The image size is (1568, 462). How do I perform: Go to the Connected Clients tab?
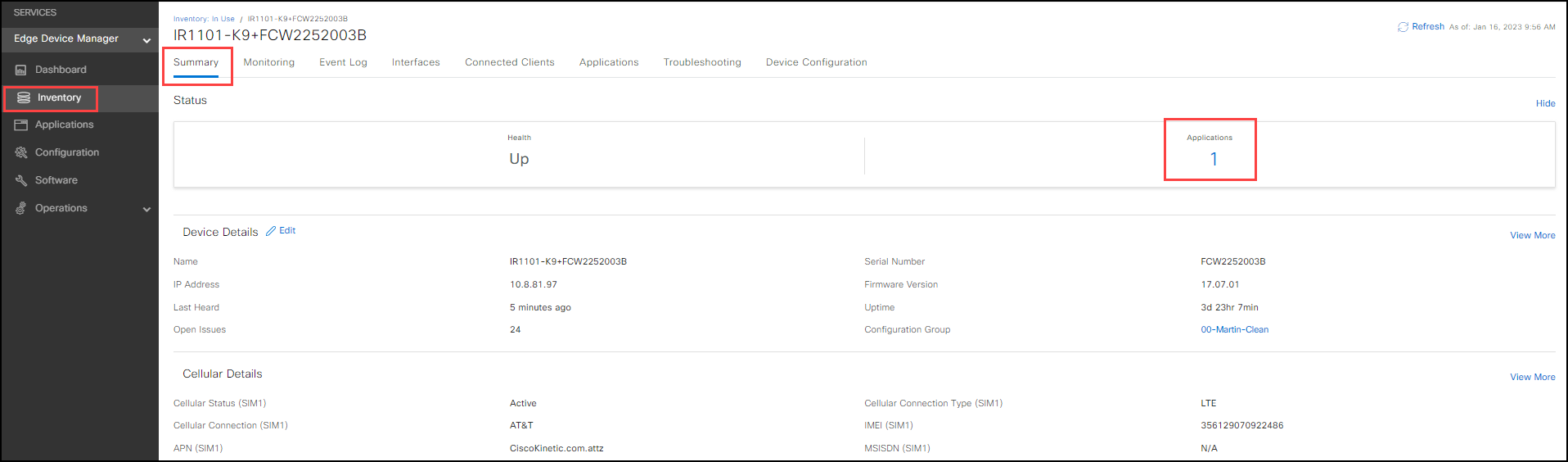coord(510,62)
